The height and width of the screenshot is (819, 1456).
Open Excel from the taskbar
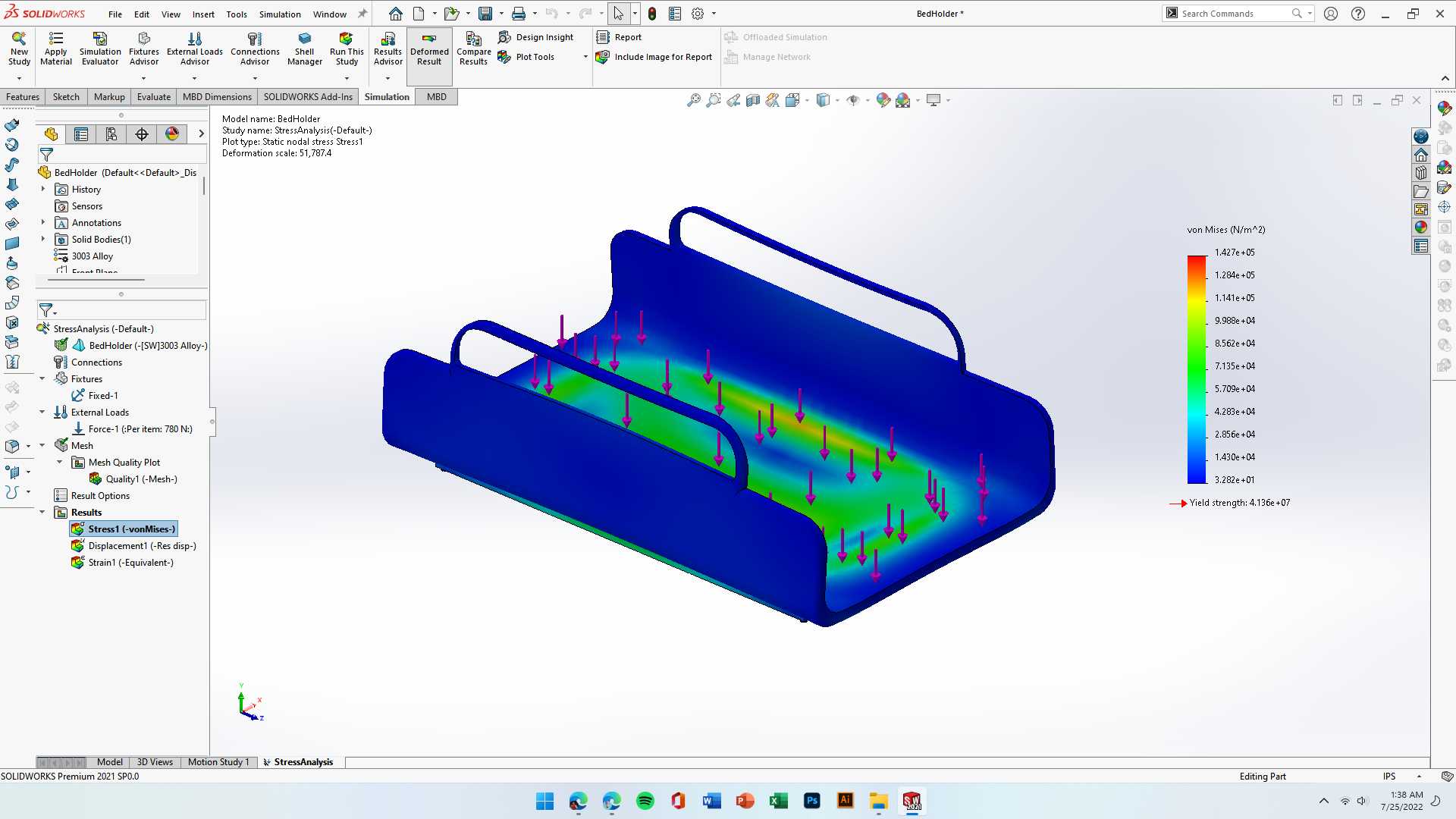[779, 801]
